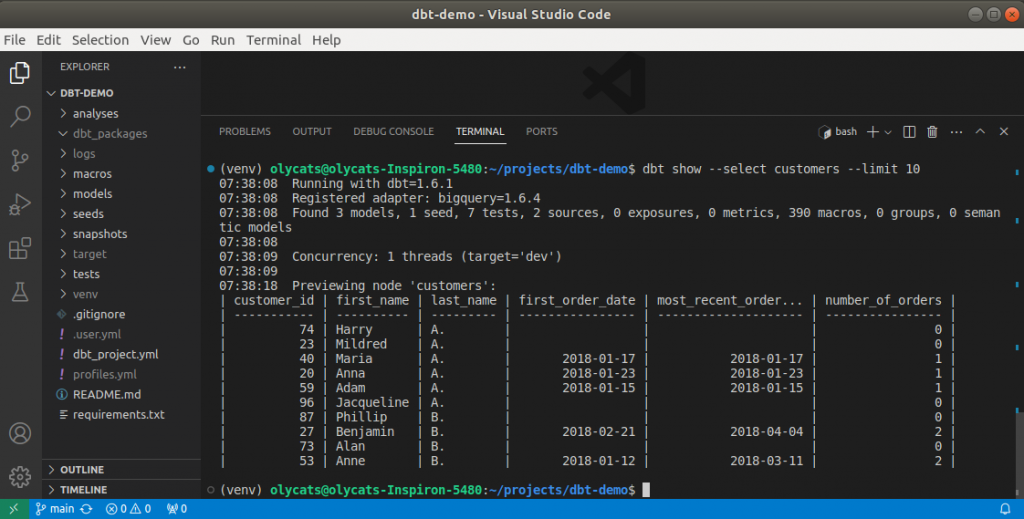
Task: Expand the seeds folder
Action: [121, 213]
